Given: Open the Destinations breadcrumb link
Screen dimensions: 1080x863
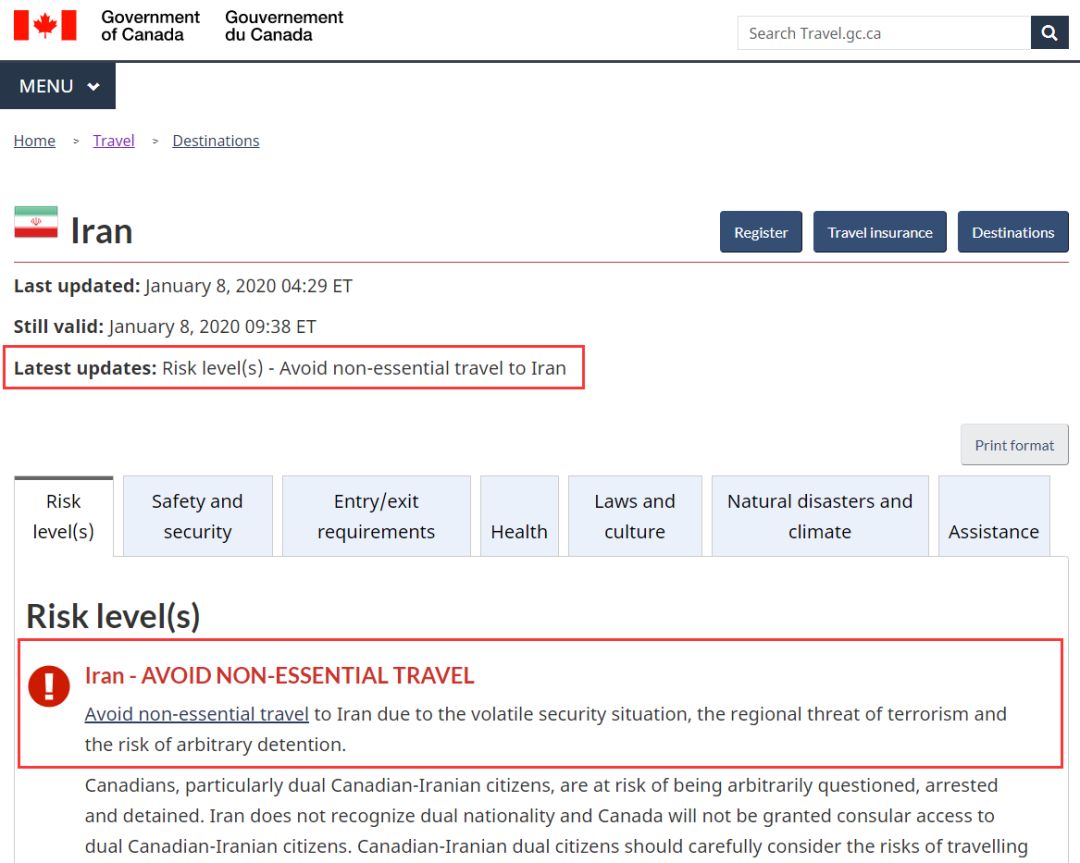Looking at the screenshot, I should [216, 141].
